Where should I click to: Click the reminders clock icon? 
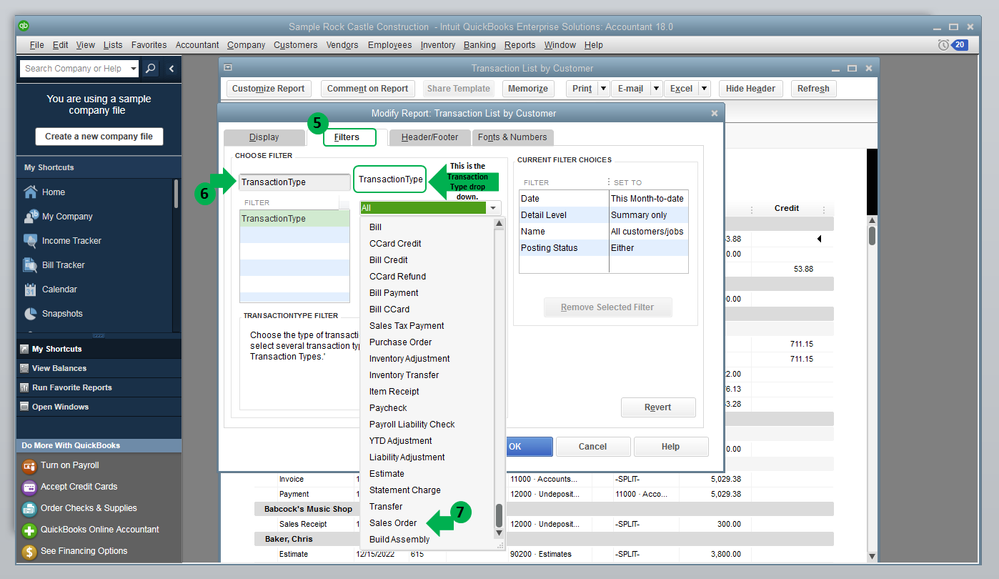tap(944, 45)
